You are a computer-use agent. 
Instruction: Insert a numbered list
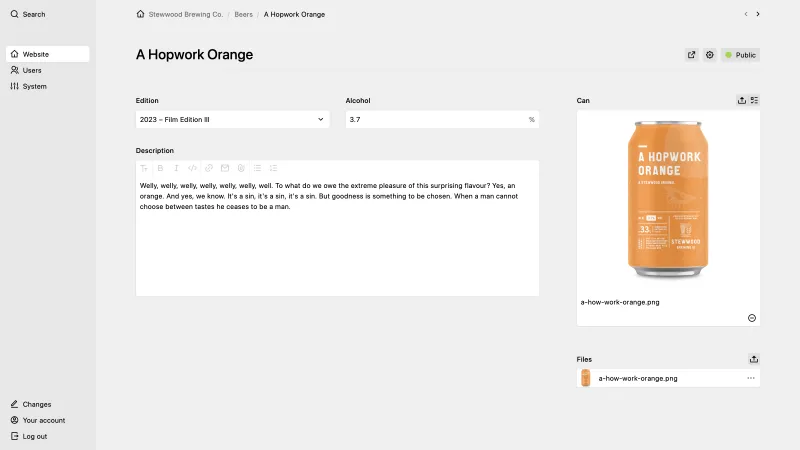(x=273, y=168)
